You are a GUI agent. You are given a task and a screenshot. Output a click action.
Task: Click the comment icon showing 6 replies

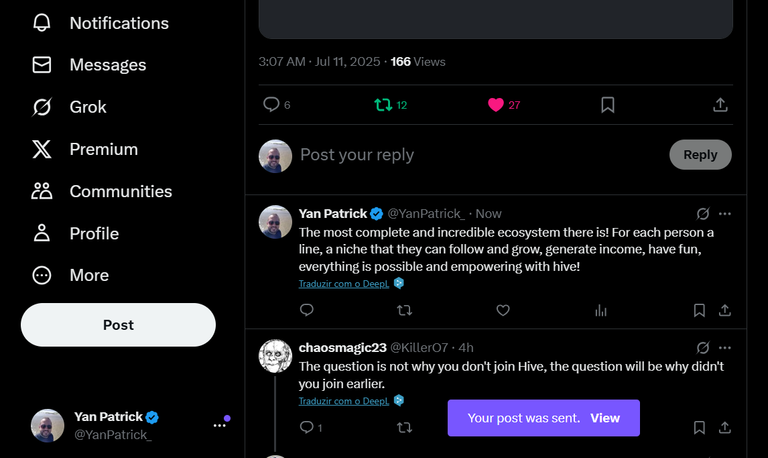point(271,104)
